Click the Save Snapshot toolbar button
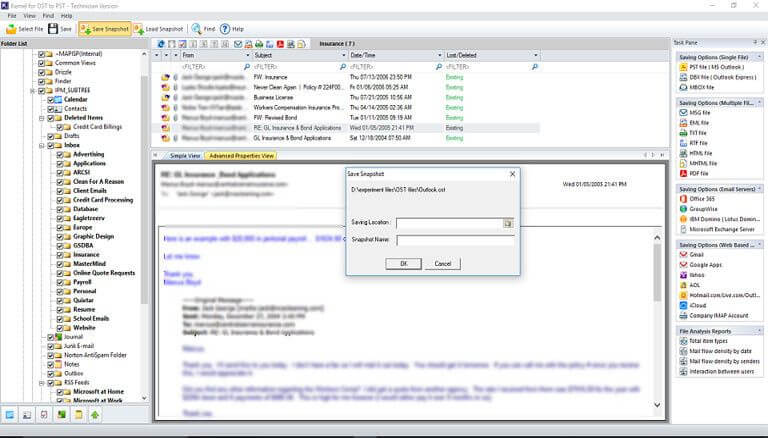 (105, 29)
